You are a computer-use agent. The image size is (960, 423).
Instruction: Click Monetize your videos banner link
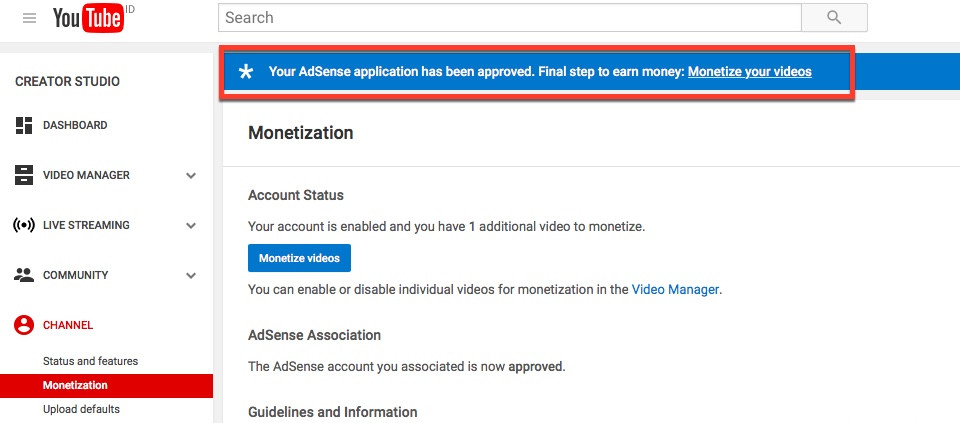click(749, 72)
